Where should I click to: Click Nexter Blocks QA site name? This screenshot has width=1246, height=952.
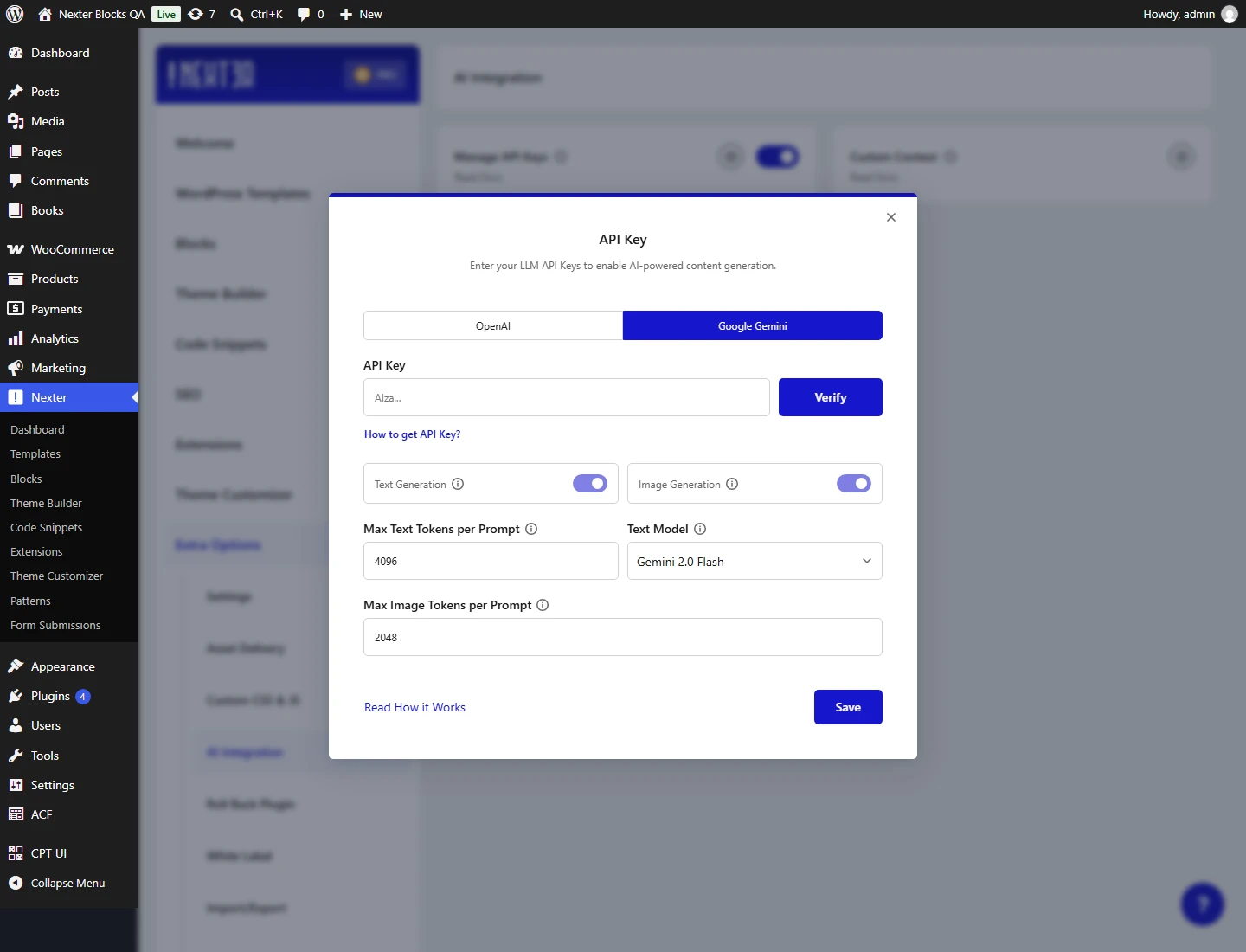[101, 14]
